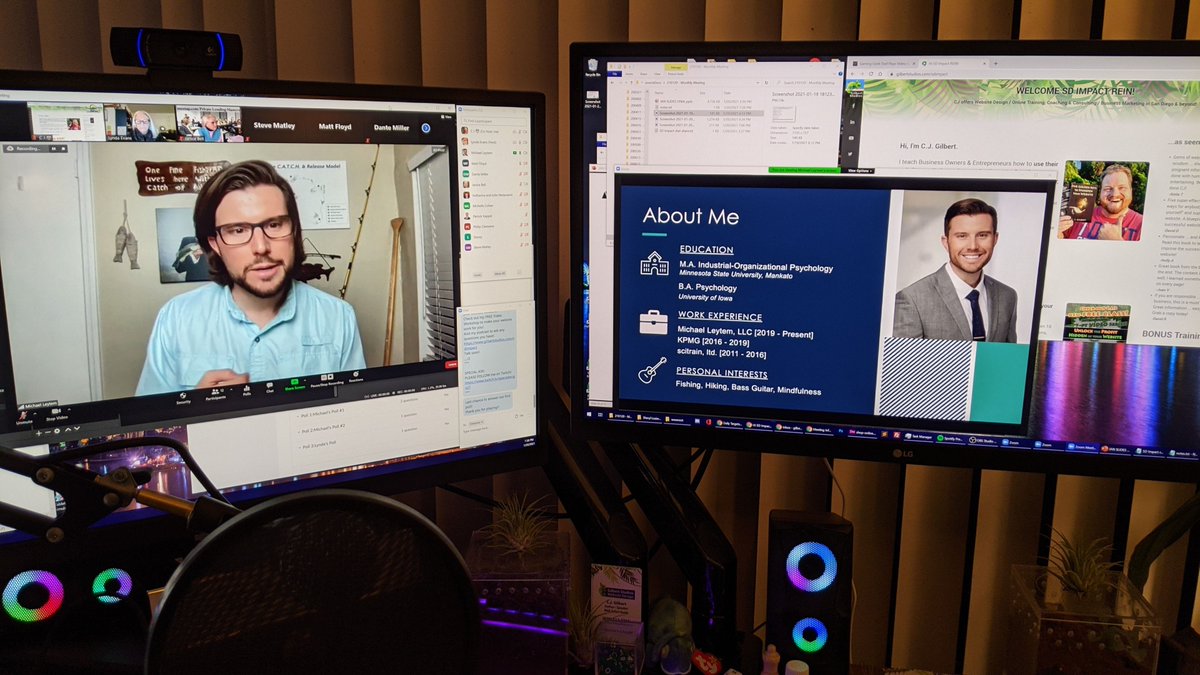Select Matt Floyd participant tile

pos(335,127)
